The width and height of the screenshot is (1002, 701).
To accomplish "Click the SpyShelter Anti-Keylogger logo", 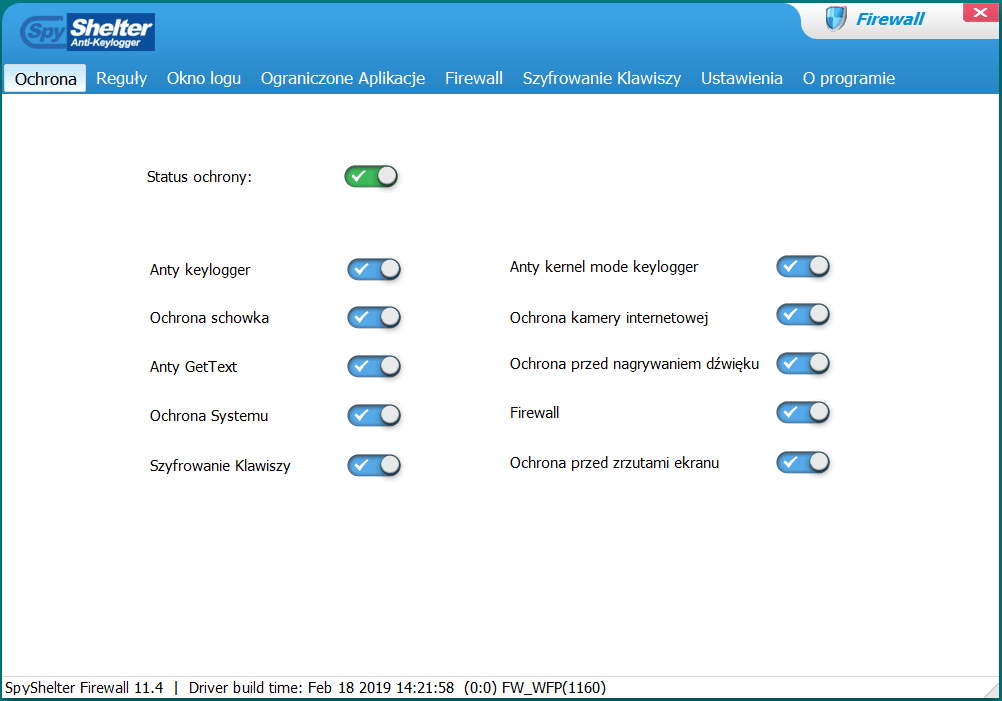I will tap(88, 32).
